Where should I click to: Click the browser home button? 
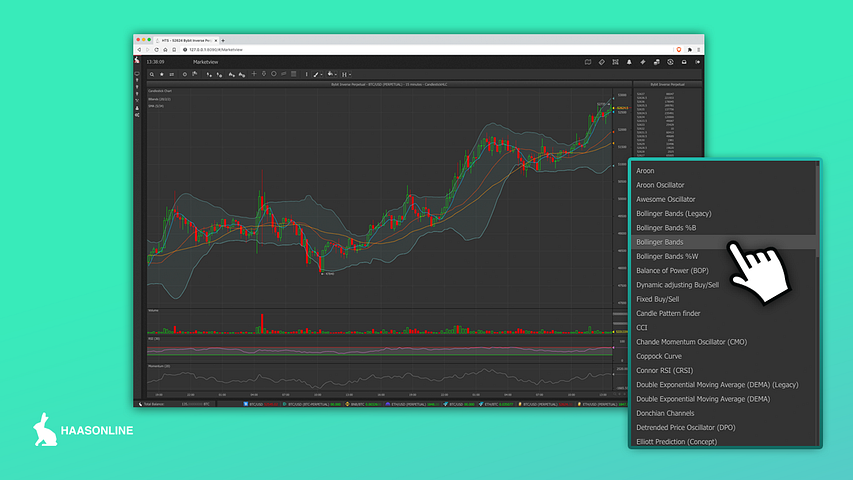(x=165, y=50)
